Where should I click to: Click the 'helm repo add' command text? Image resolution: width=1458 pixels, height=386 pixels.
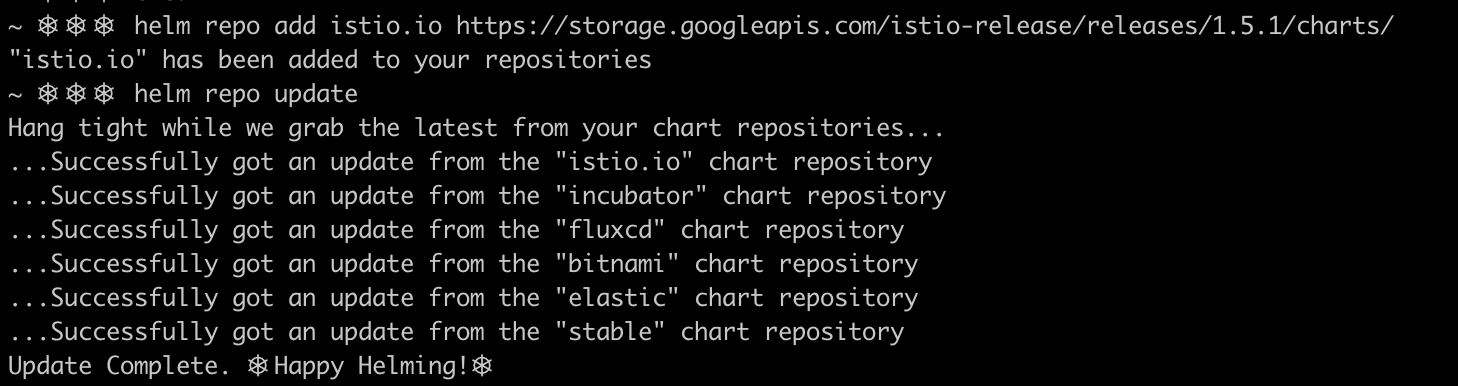(224, 26)
